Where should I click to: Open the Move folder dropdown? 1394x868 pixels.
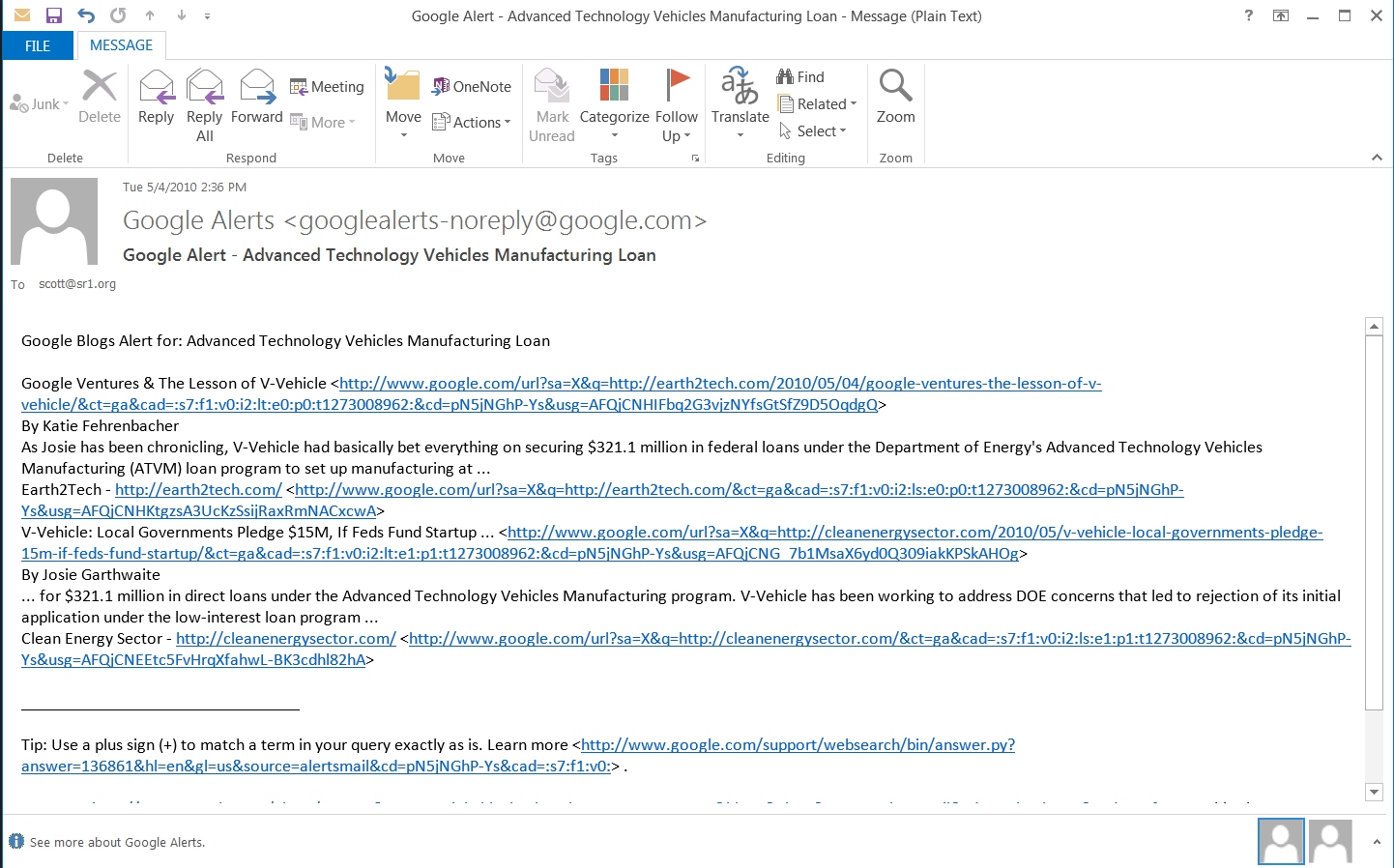403,103
